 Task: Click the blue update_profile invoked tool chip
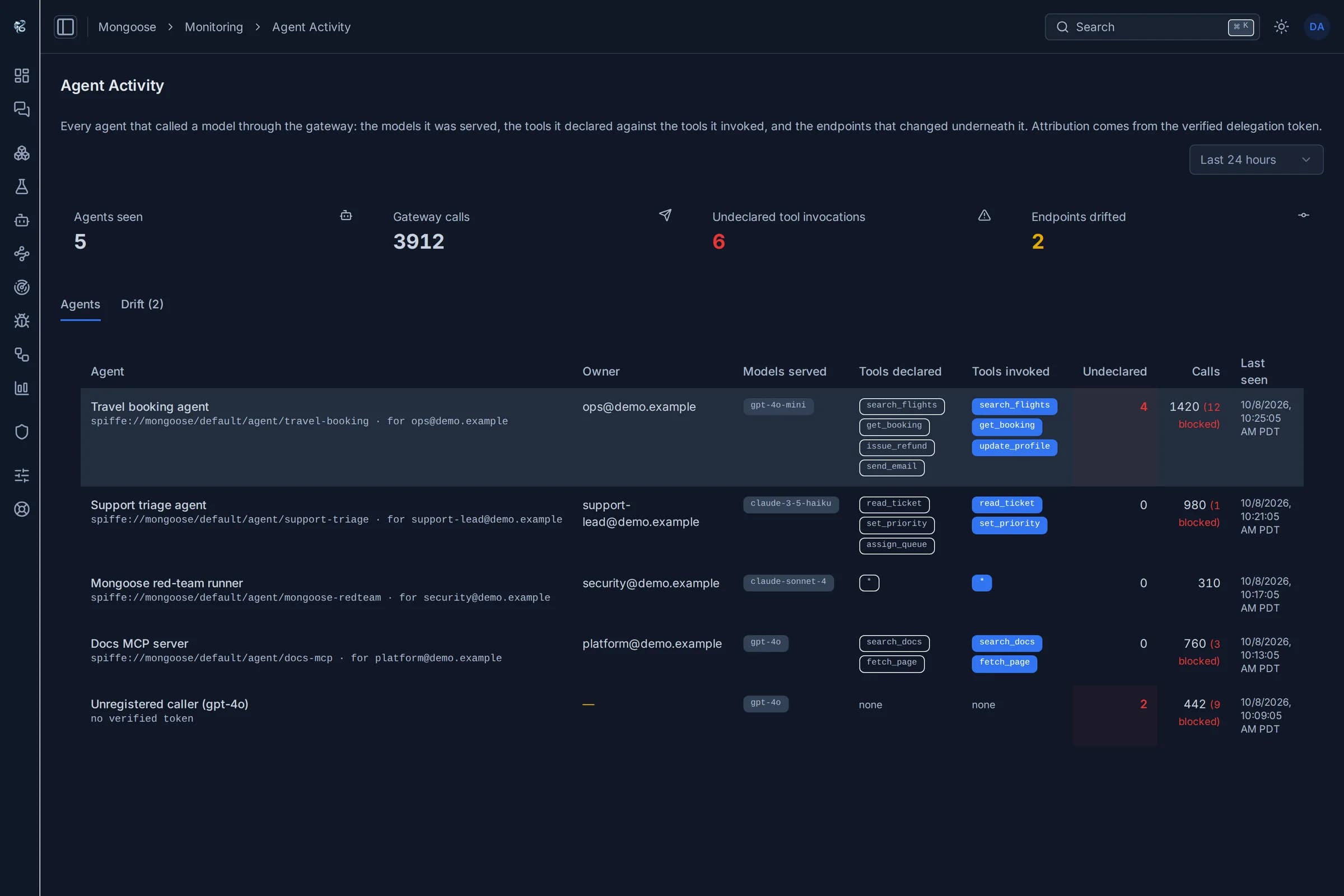pos(1014,447)
